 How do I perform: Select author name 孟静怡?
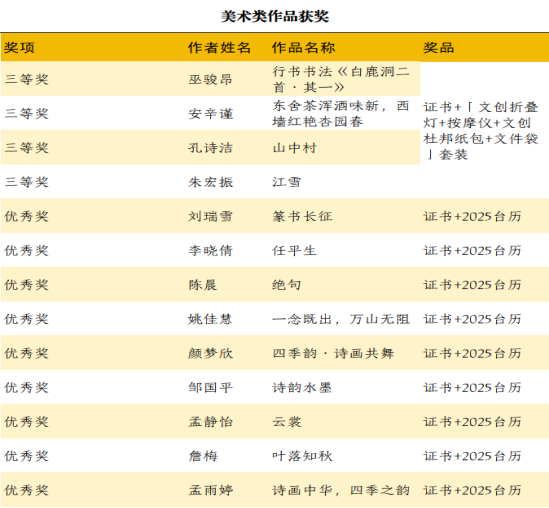pyautogui.click(x=210, y=422)
